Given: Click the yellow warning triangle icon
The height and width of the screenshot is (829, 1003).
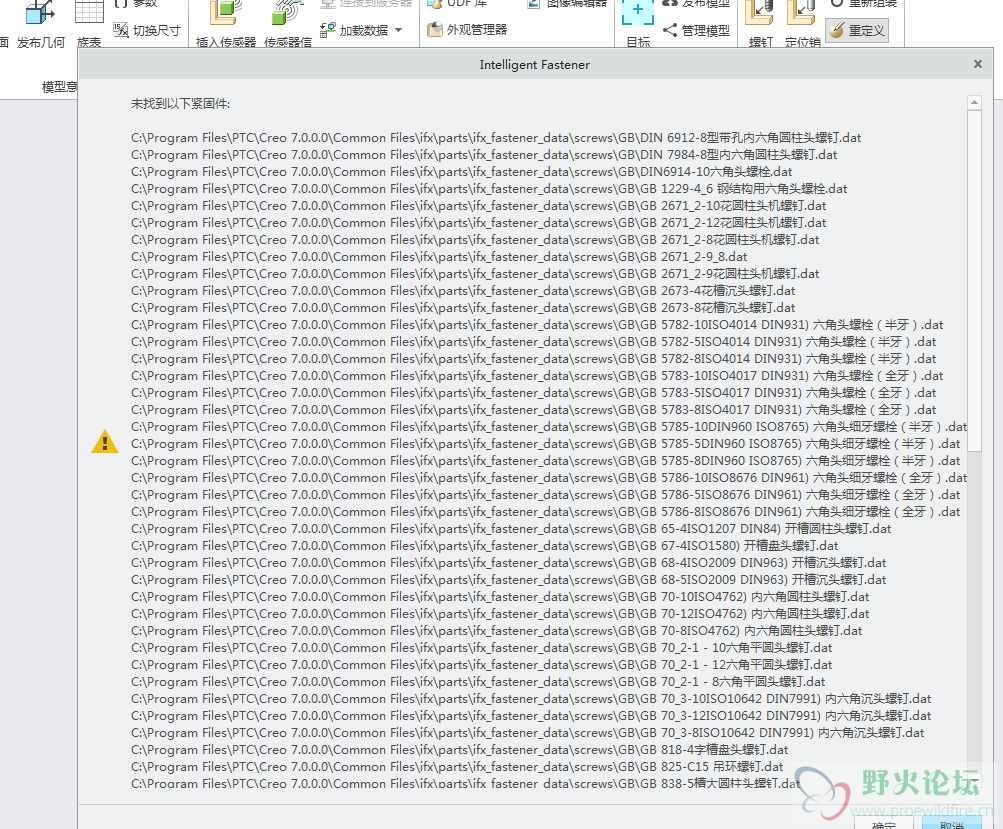Looking at the screenshot, I should pos(105,442).
